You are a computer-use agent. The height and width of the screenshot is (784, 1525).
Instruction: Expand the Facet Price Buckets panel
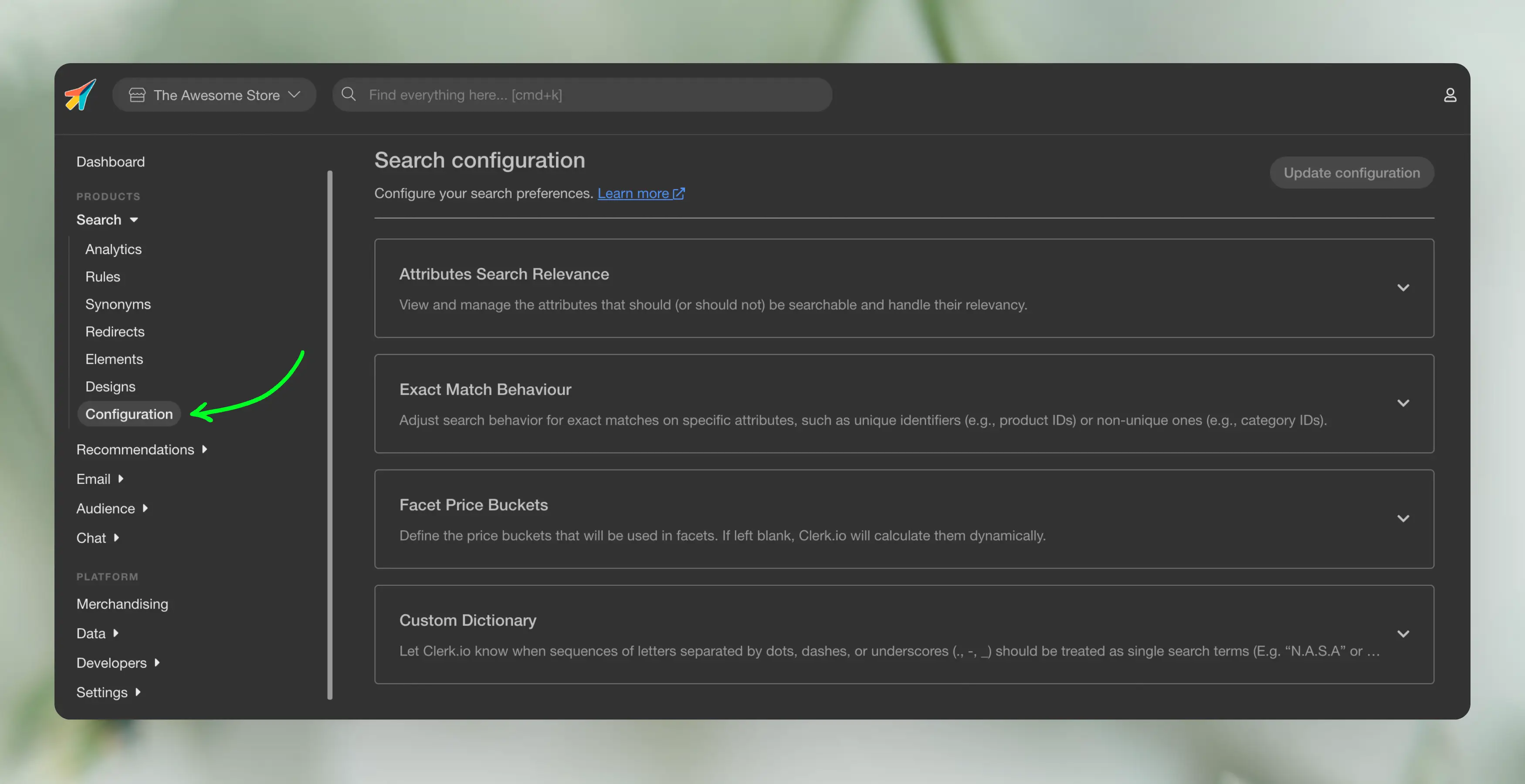tap(1403, 518)
